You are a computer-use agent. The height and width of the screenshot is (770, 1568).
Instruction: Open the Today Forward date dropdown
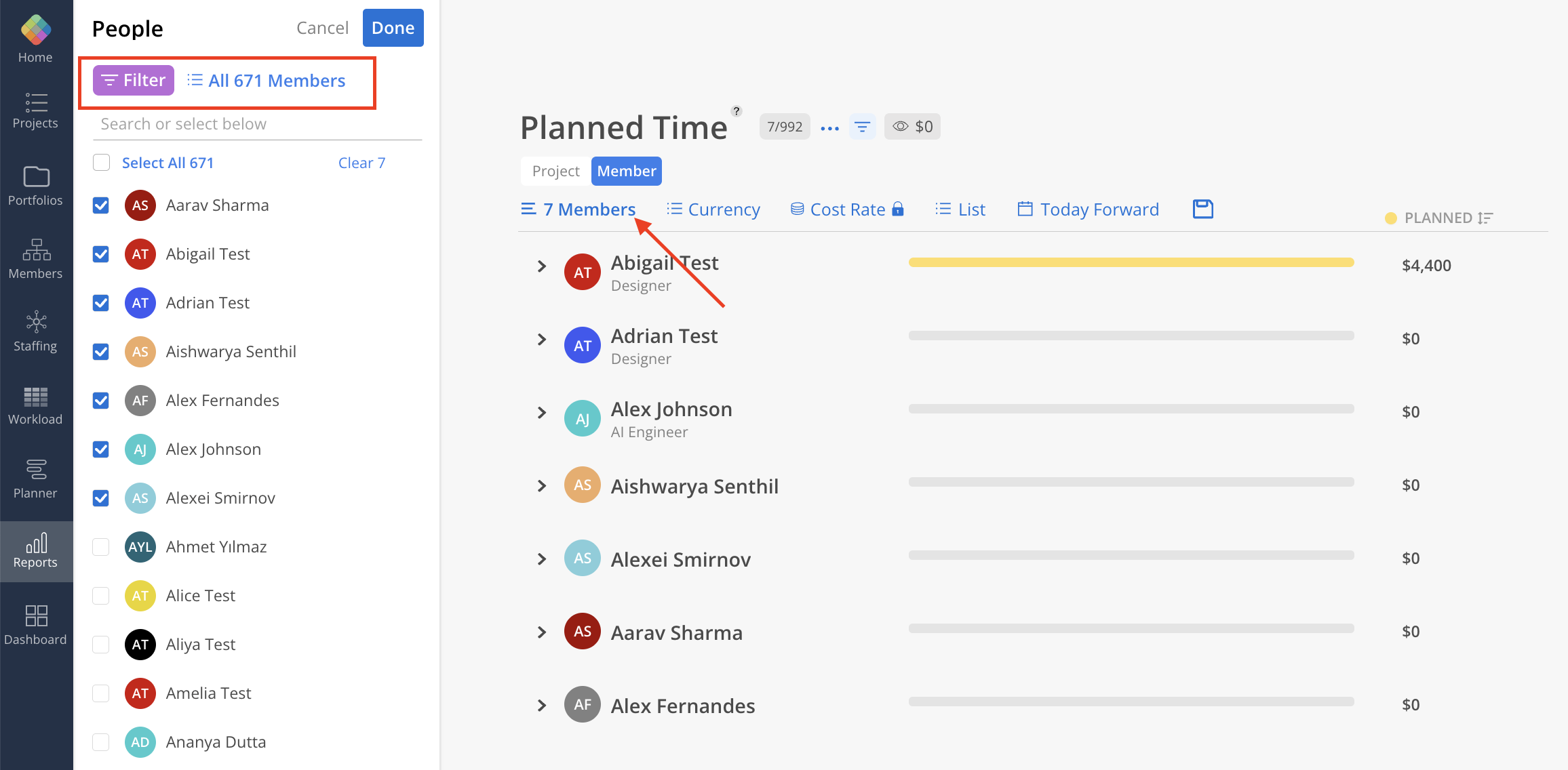[x=1089, y=209]
